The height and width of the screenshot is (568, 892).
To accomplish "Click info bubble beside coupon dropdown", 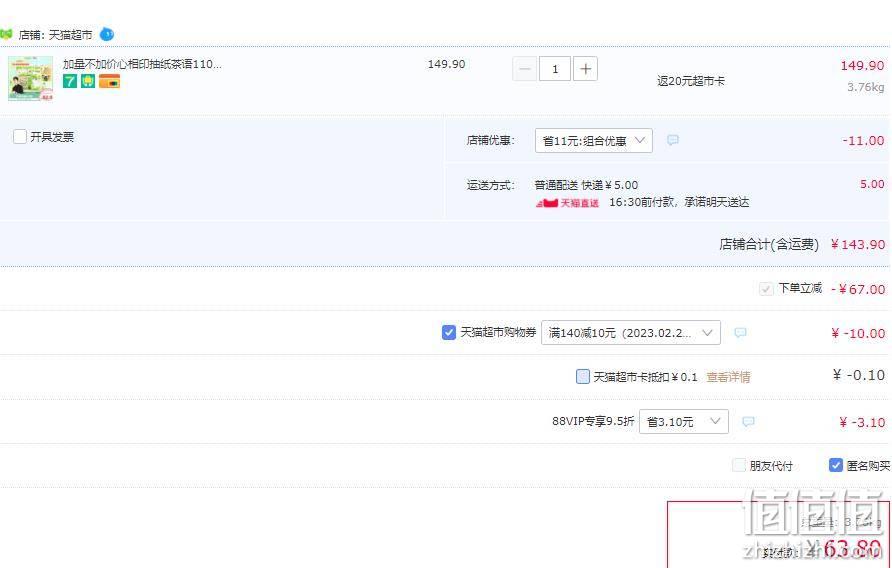I will pyautogui.click(x=740, y=332).
